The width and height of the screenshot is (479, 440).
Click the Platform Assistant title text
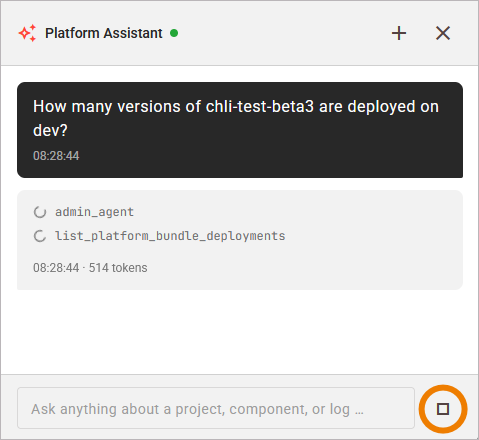pyautogui.click(x=104, y=33)
